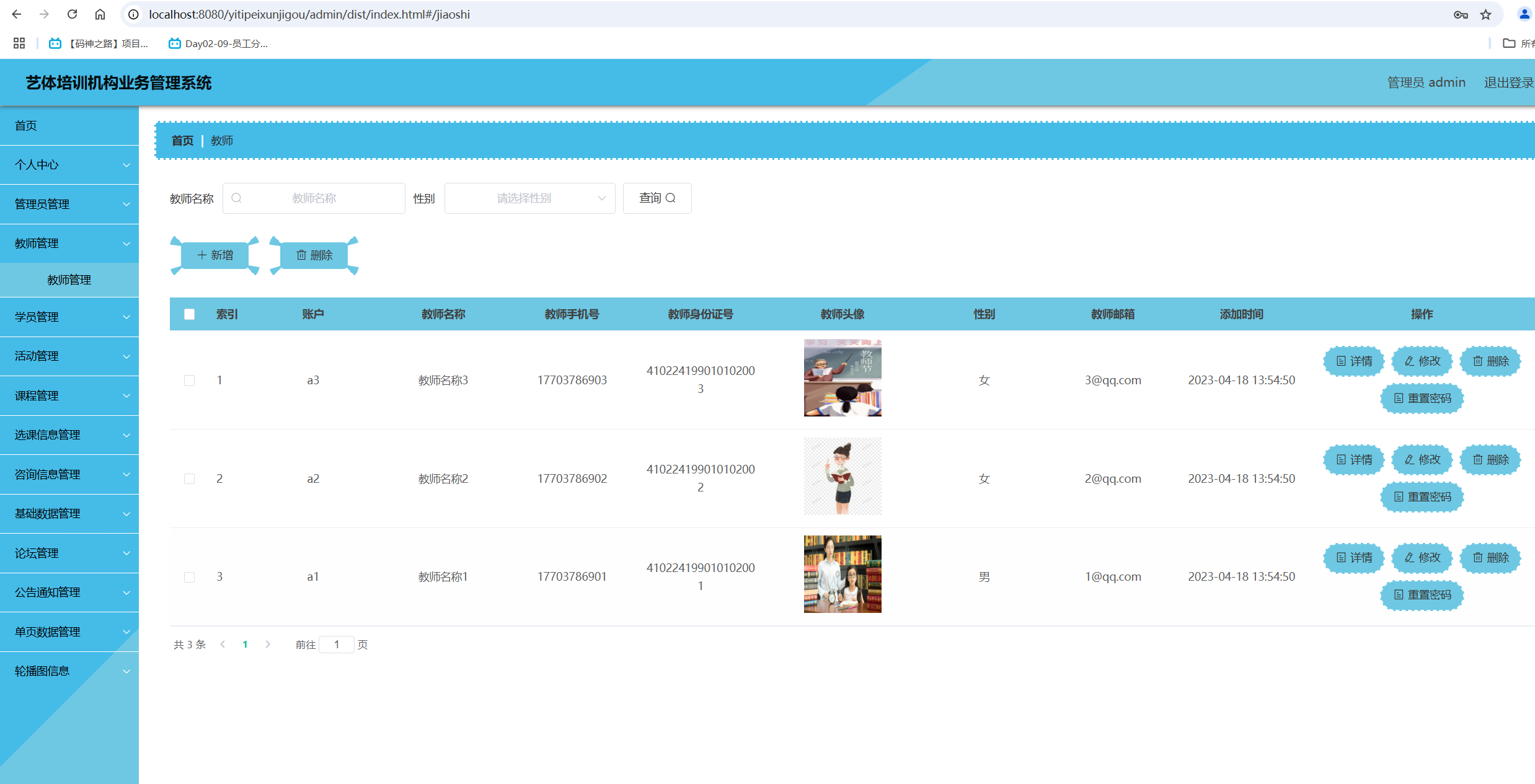The width and height of the screenshot is (1535, 784).
Task: Click 修改 for teacher a3
Action: point(1422,361)
